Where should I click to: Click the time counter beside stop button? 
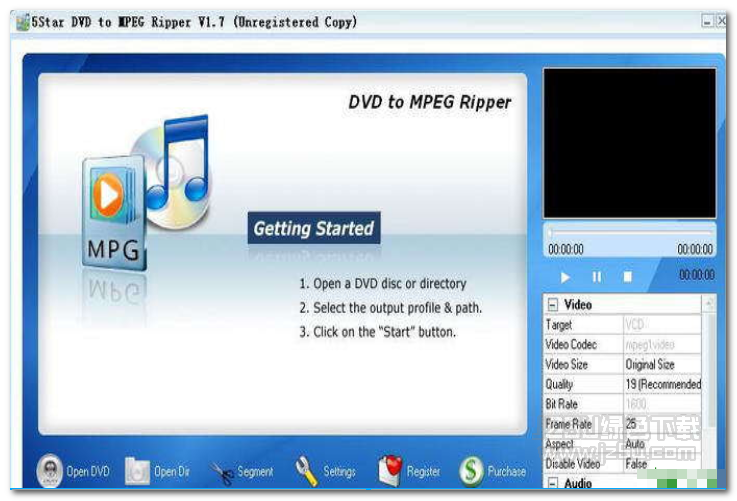pos(697,275)
